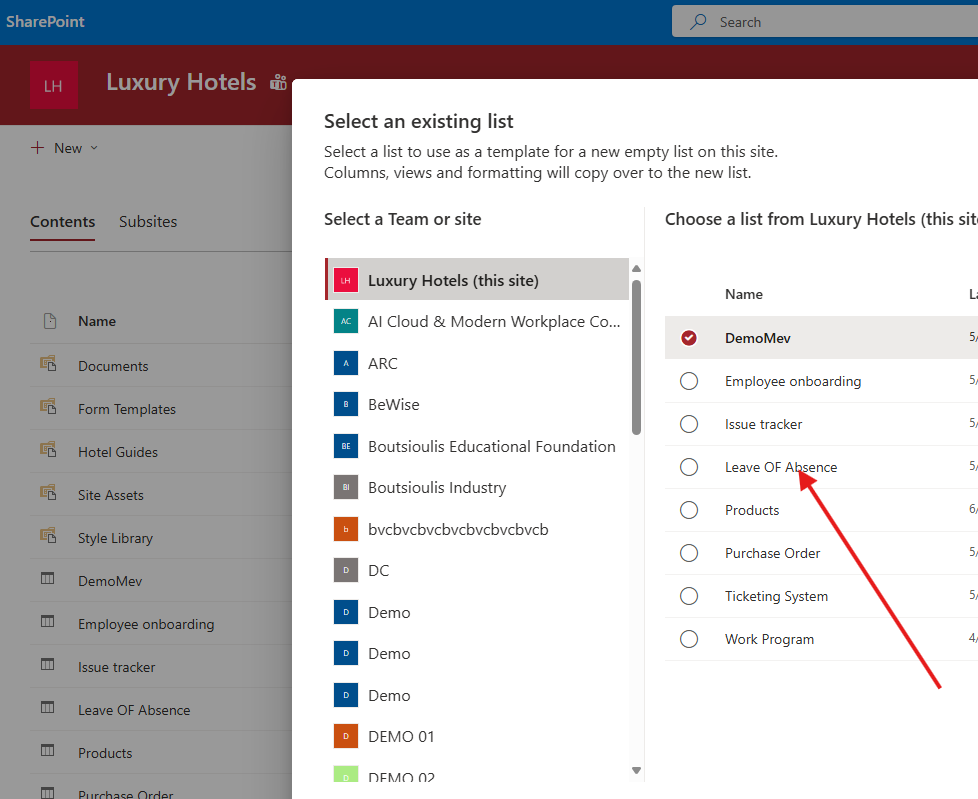Open the Contents tab
Viewport: 978px width, 799px height.
click(62, 222)
